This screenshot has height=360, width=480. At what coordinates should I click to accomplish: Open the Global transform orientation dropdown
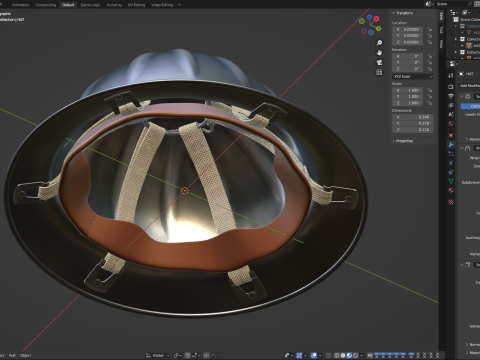pos(158,355)
